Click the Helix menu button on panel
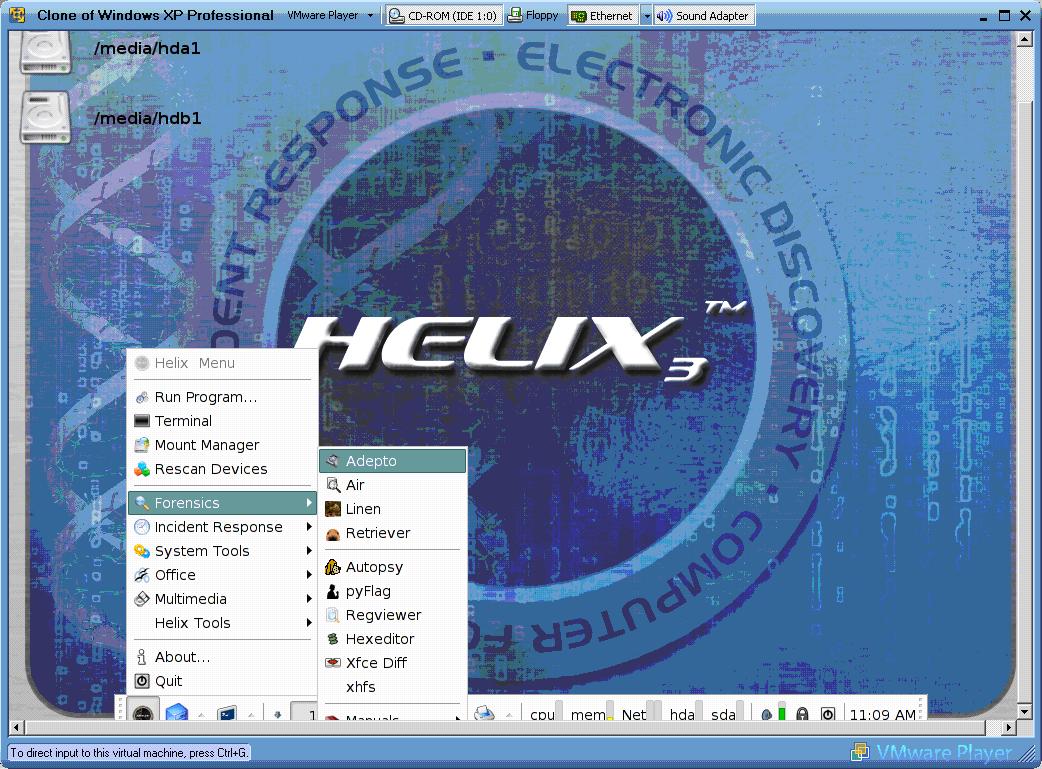The width and height of the screenshot is (1042, 769). click(144, 711)
